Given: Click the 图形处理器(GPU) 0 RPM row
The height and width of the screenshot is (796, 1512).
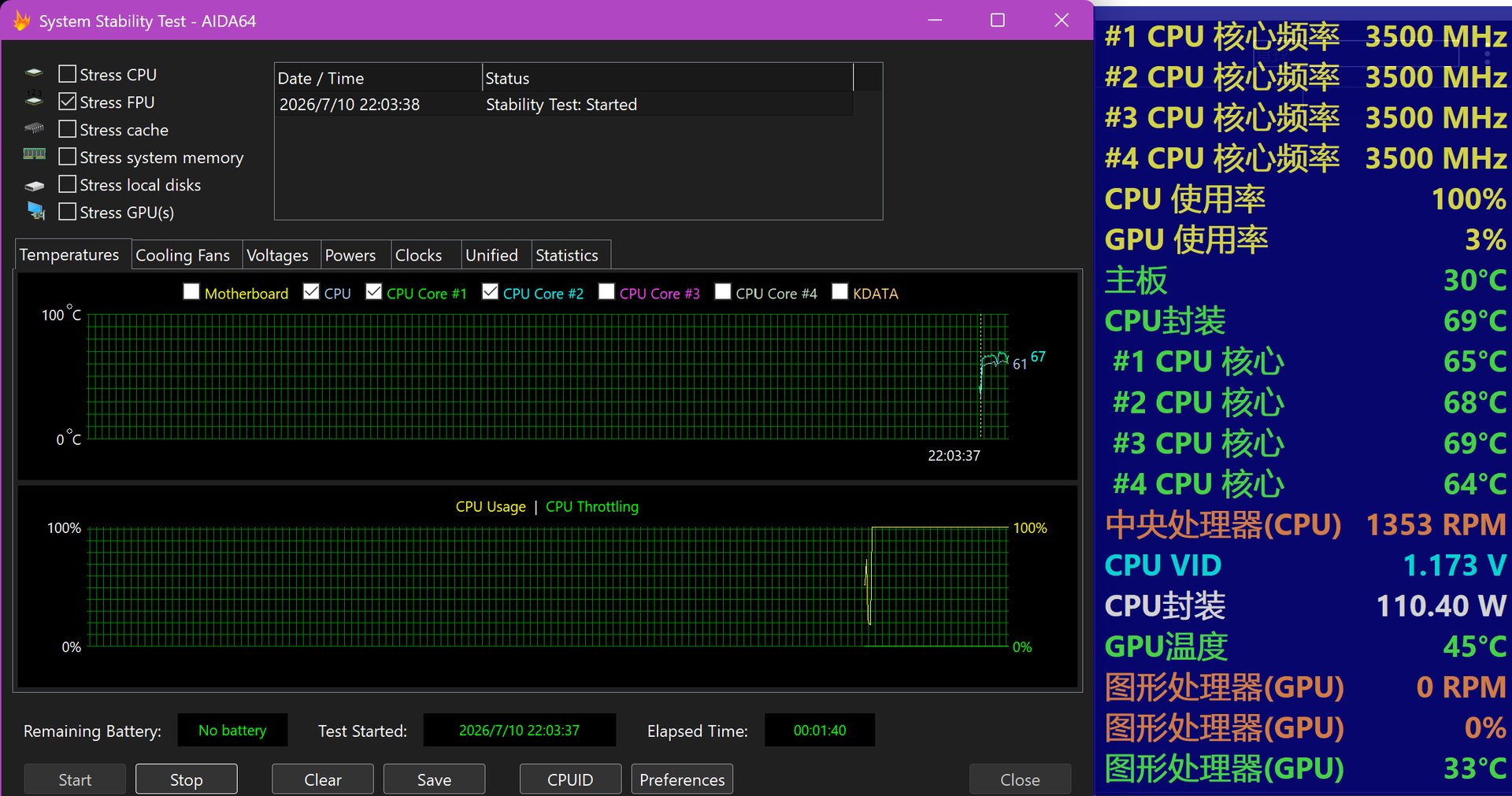Looking at the screenshot, I should [1305, 687].
